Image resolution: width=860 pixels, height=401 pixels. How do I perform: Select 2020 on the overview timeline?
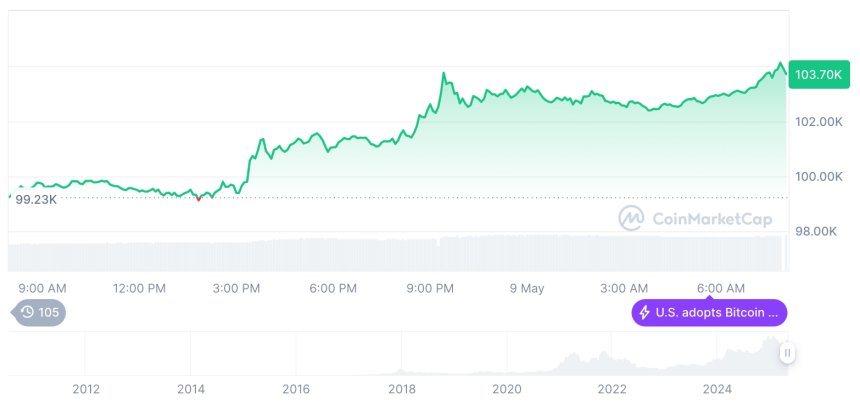pyautogui.click(x=507, y=388)
